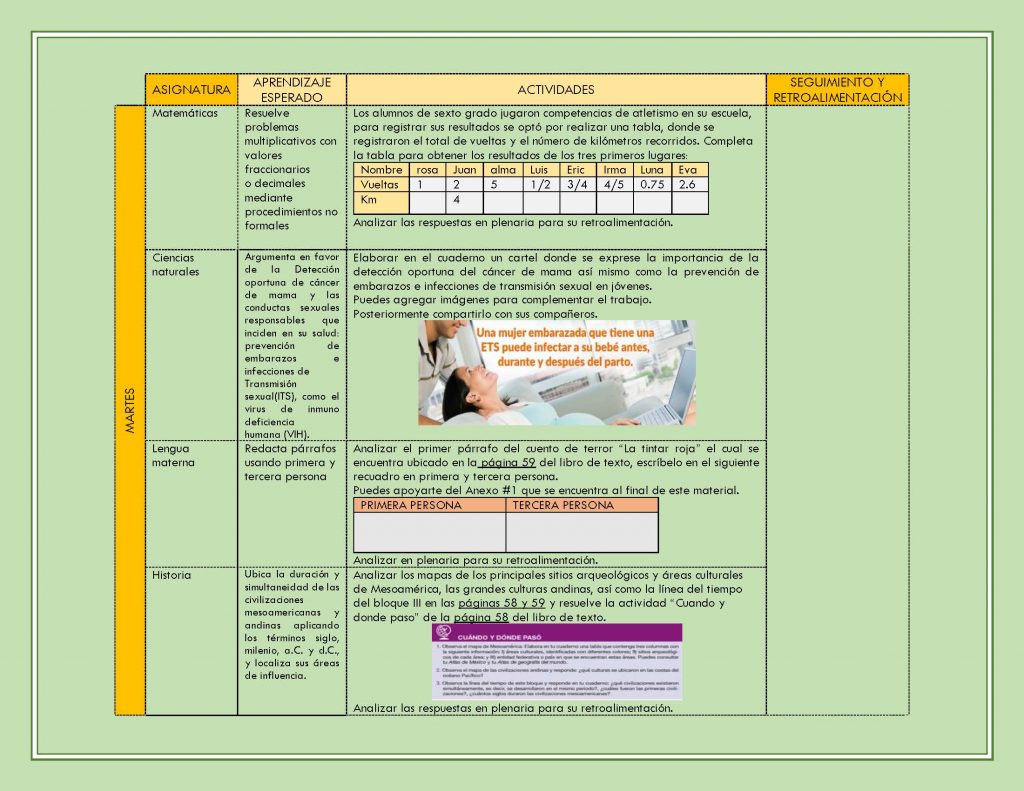The height and width of the screenshot is (791, 1024).
Task: Click the blank box under TERCERA PERSONA
Action: pyautogui.click(x=582, y=532)
